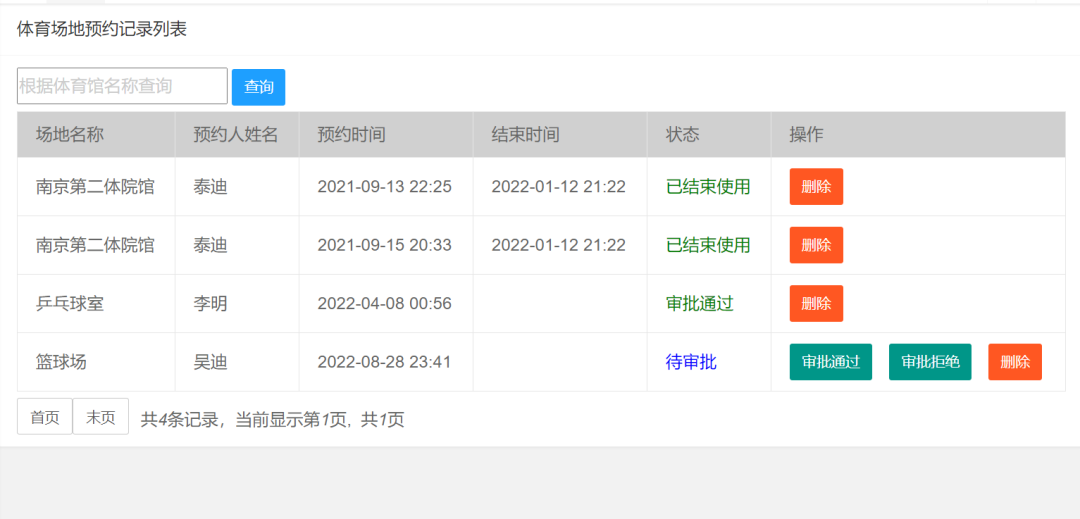Delete the 篮球场 reservation by 吴迪
The image size is (1080, 519).
click(x=1015, y=362)
